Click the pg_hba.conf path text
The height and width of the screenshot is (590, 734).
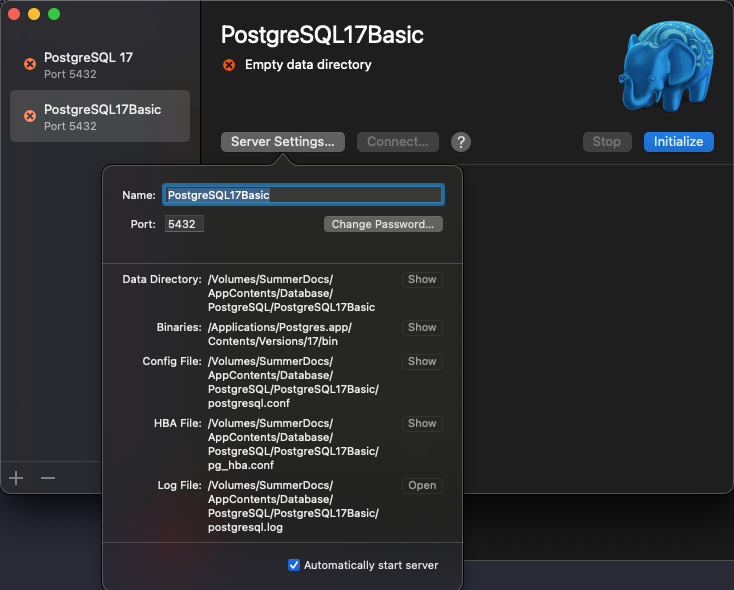[x=294, y=444]
